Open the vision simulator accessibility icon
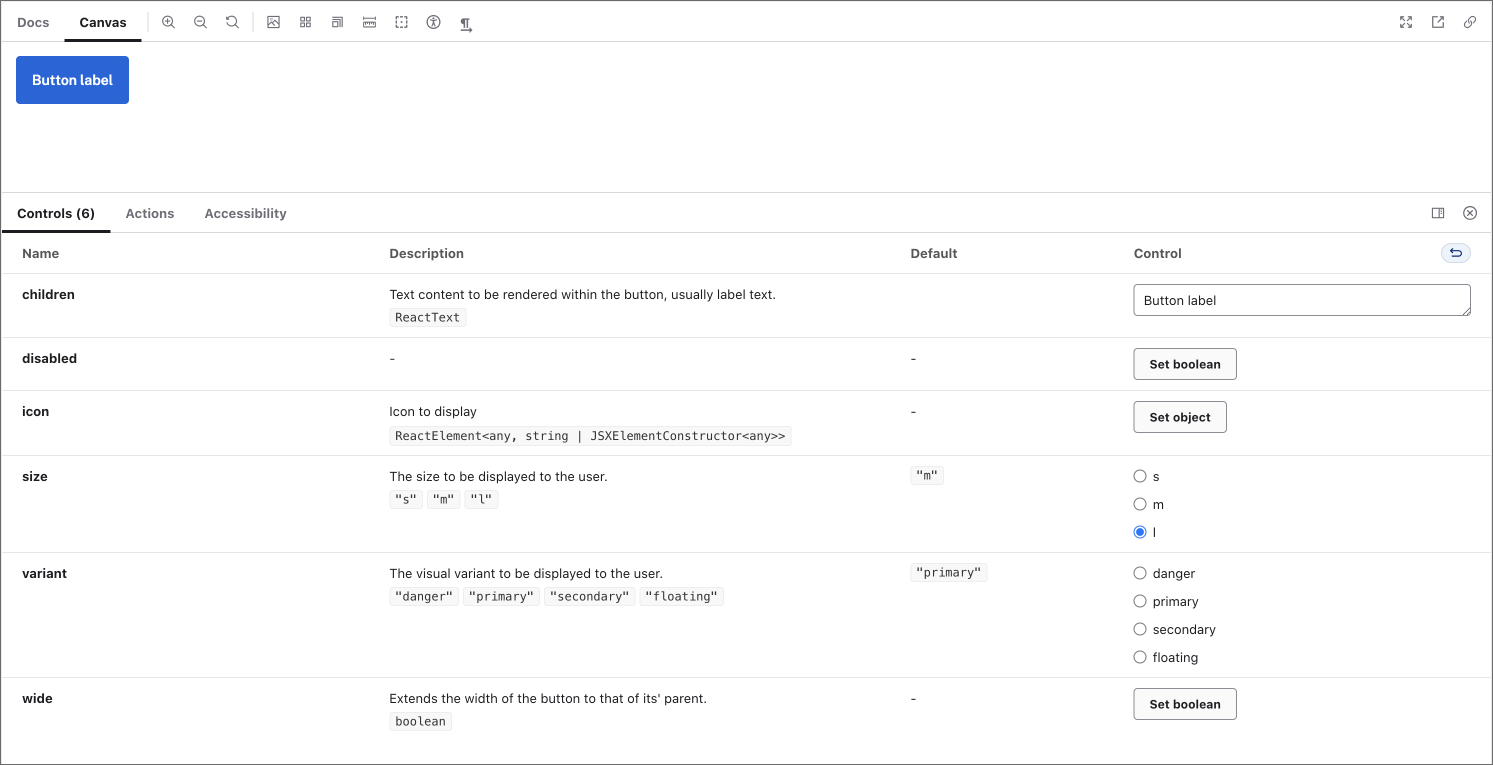This screenshot has width=1493, height=765. coord(433,22)
